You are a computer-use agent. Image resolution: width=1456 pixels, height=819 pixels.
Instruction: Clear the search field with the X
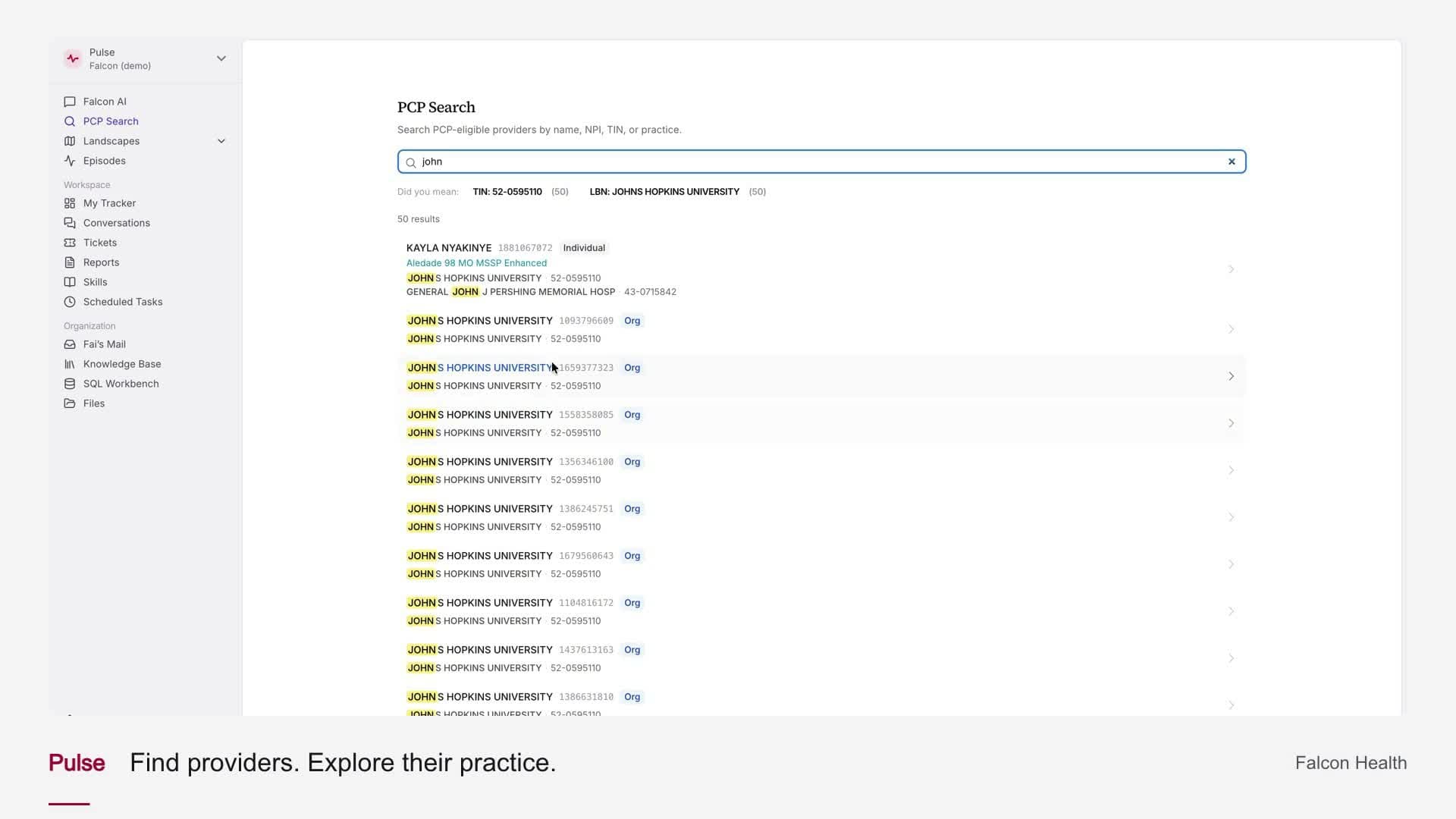1232,162
